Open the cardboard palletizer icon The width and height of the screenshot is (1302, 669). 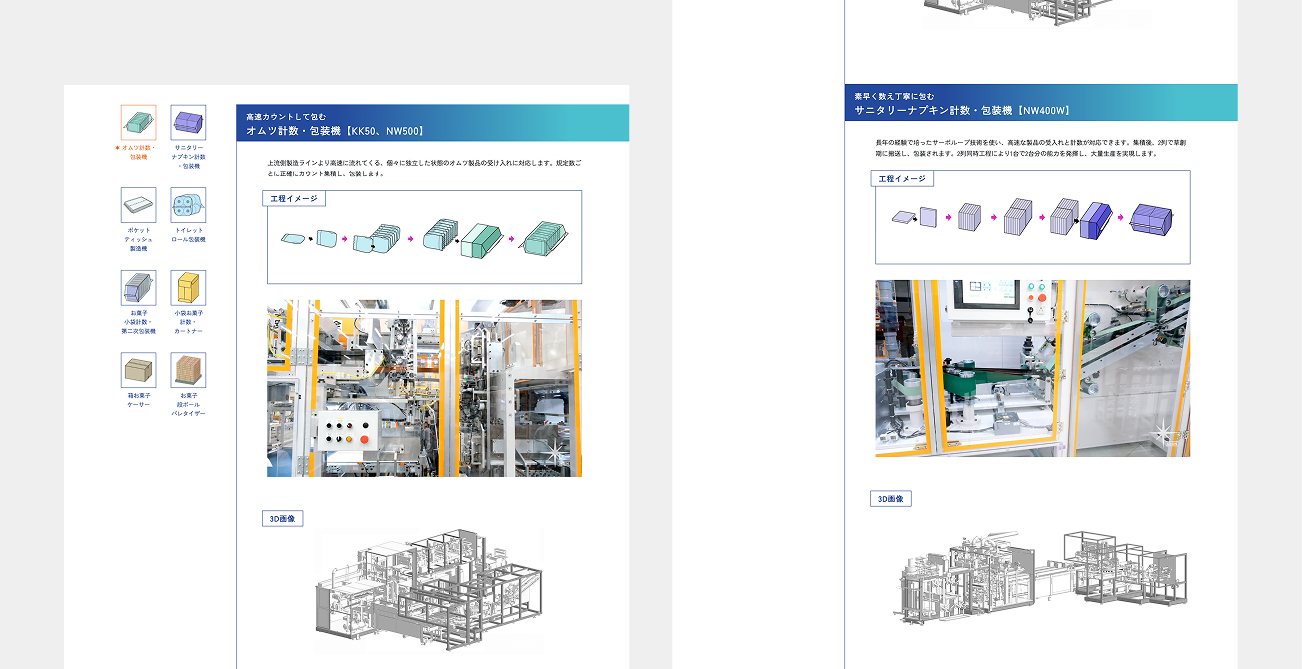(x=188, y=370)
